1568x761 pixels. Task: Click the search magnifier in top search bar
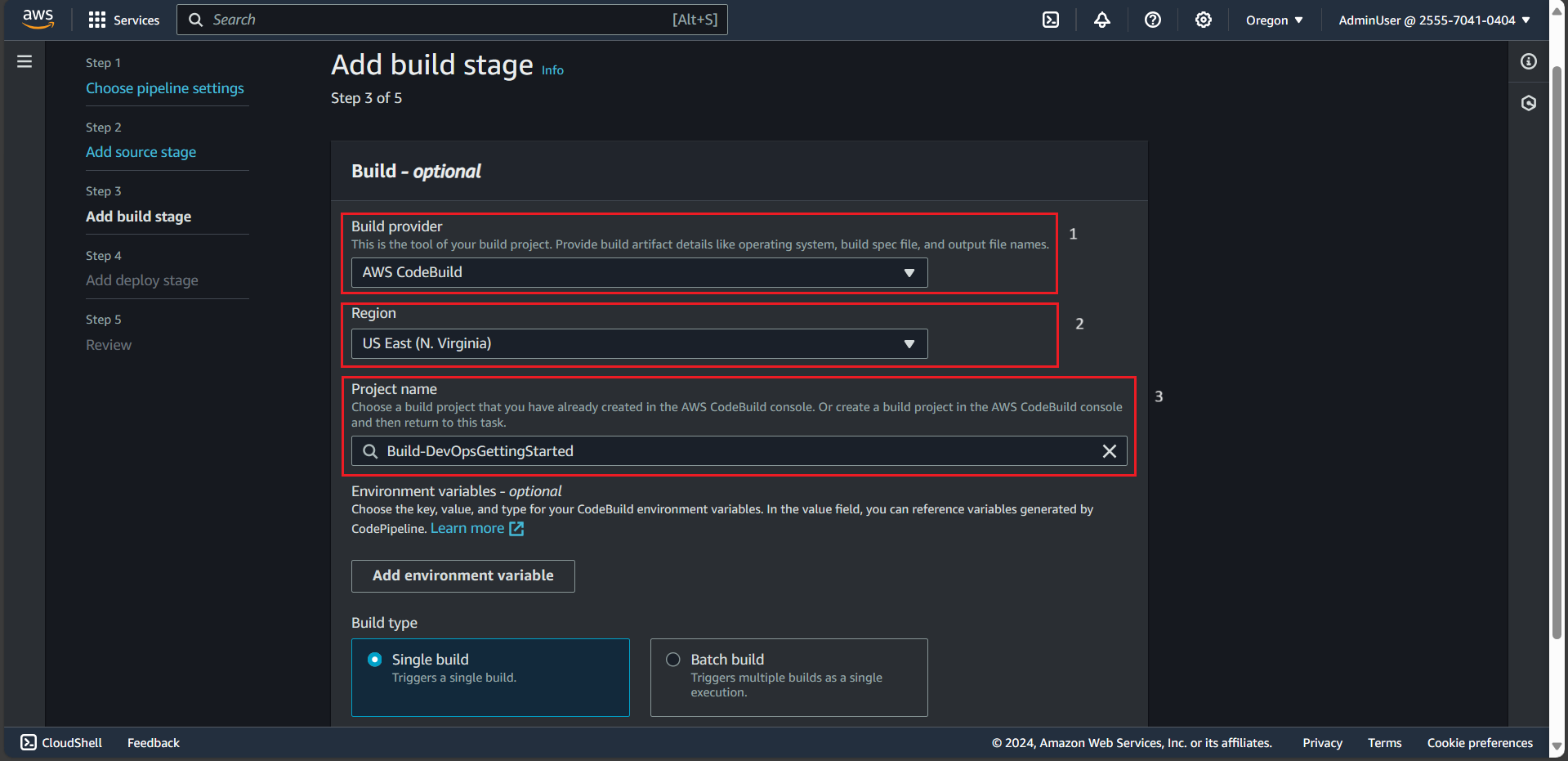pos(196,20)
